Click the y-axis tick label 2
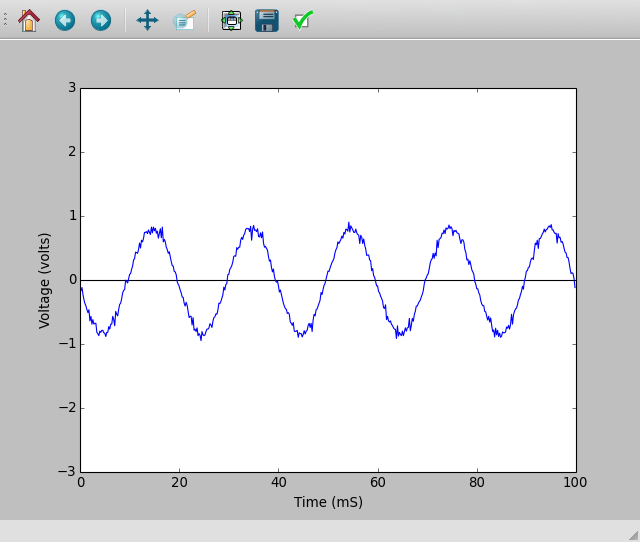640x542 pixels. pos(72,152)
